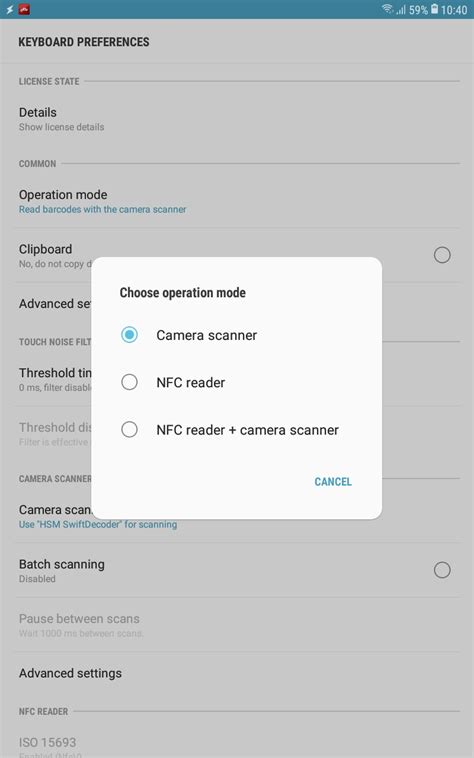Select NFC reader + camera scanner option
Screen dimensions: 474x758
[236, 430]
